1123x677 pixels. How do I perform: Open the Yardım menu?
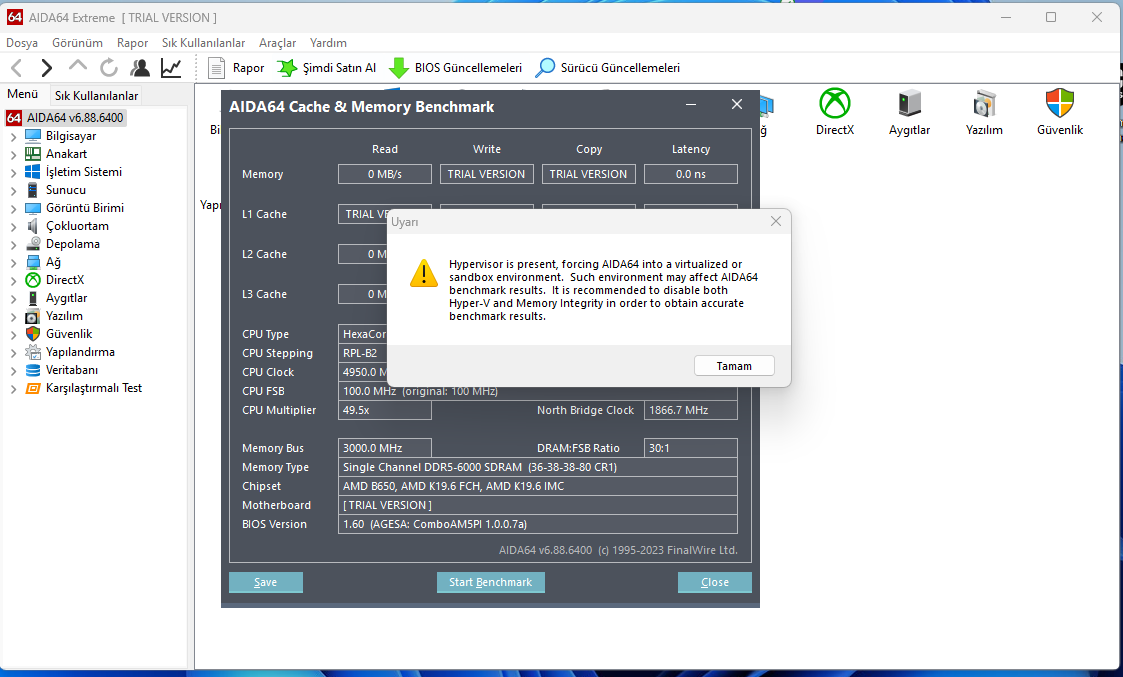tap(328, 43)
